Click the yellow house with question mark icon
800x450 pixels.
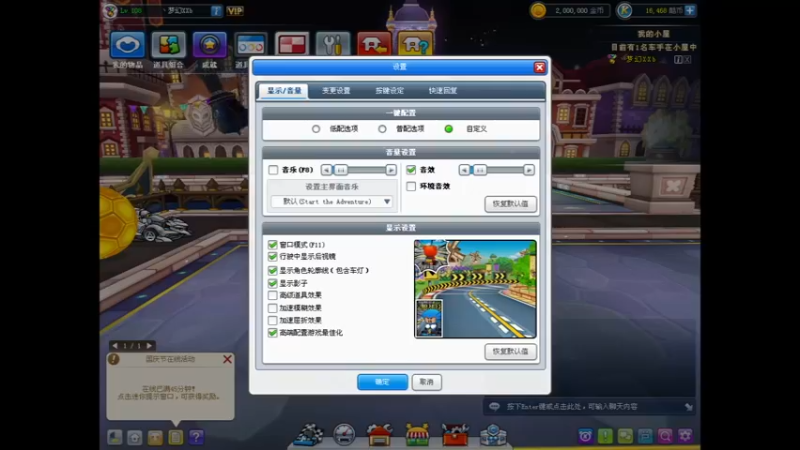415,45
